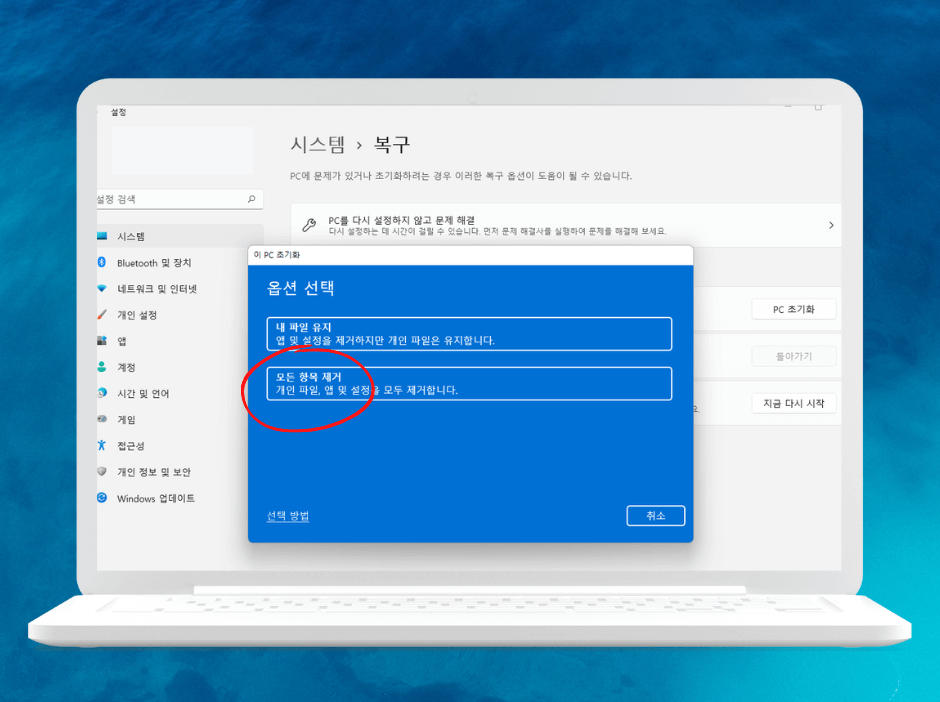Select the 앱 sidebar icon
This screenshot has width=940, height=702.
(104, 341)
